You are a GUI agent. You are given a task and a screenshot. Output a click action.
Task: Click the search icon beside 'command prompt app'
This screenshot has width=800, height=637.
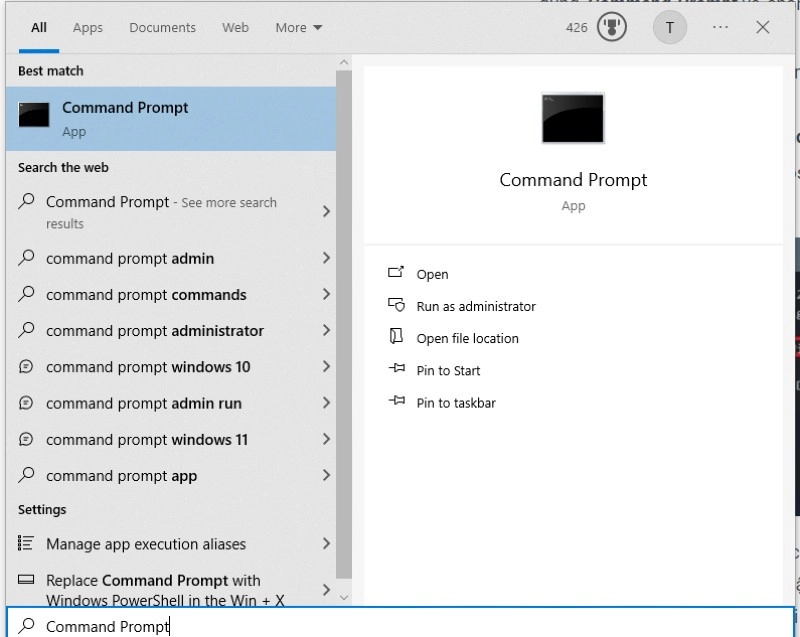click(26, 475)
